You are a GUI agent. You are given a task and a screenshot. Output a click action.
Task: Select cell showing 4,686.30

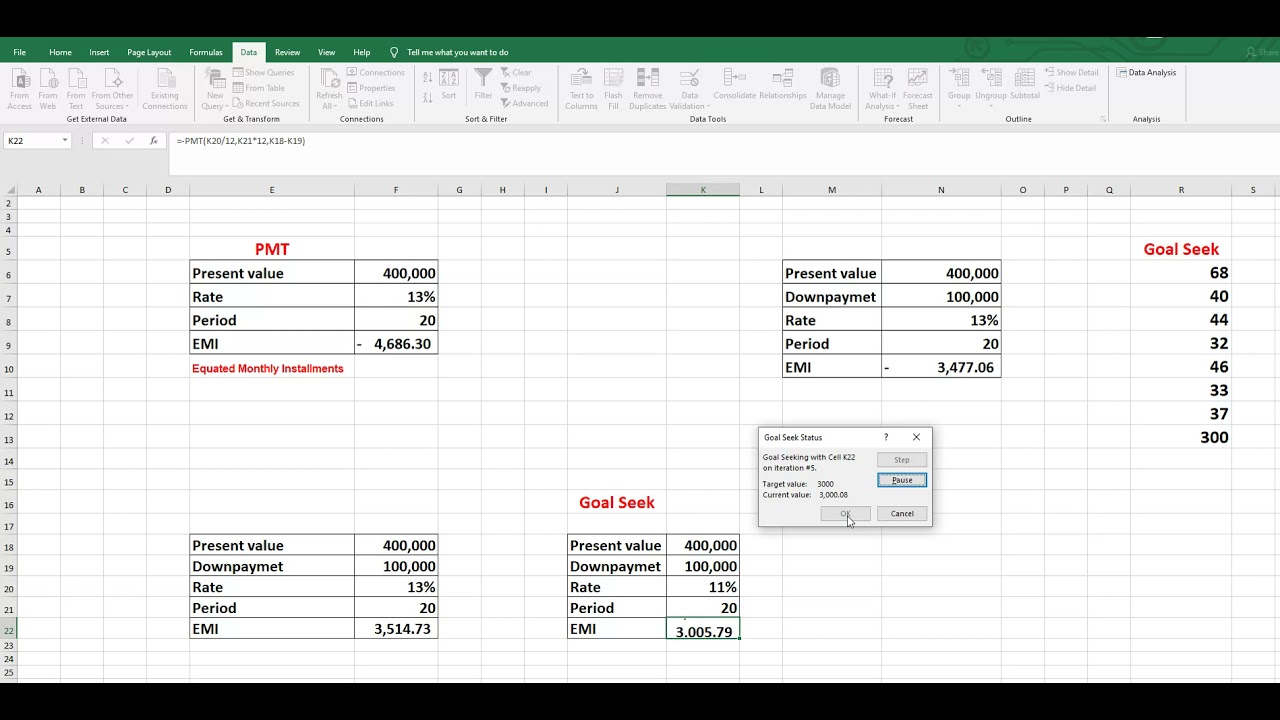[396, 344]
